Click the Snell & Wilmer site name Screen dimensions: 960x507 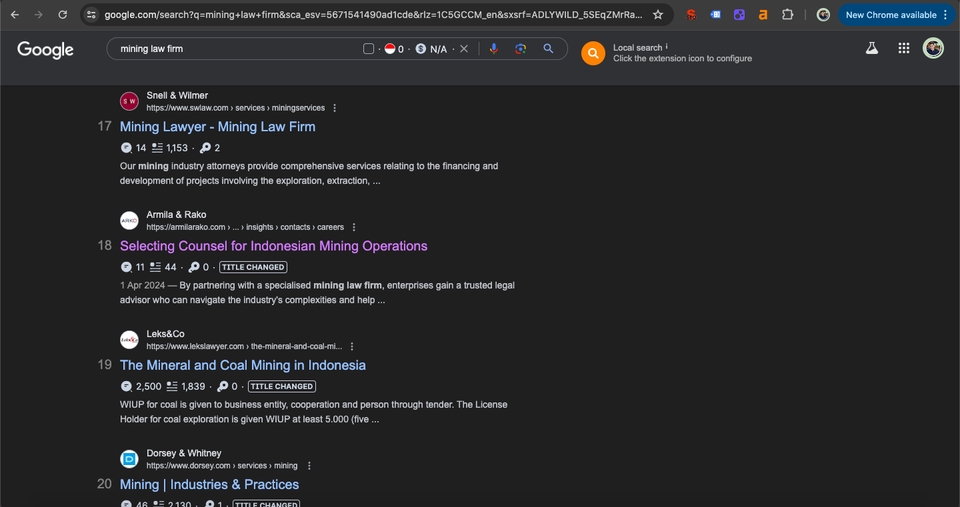tap(177, 96)
